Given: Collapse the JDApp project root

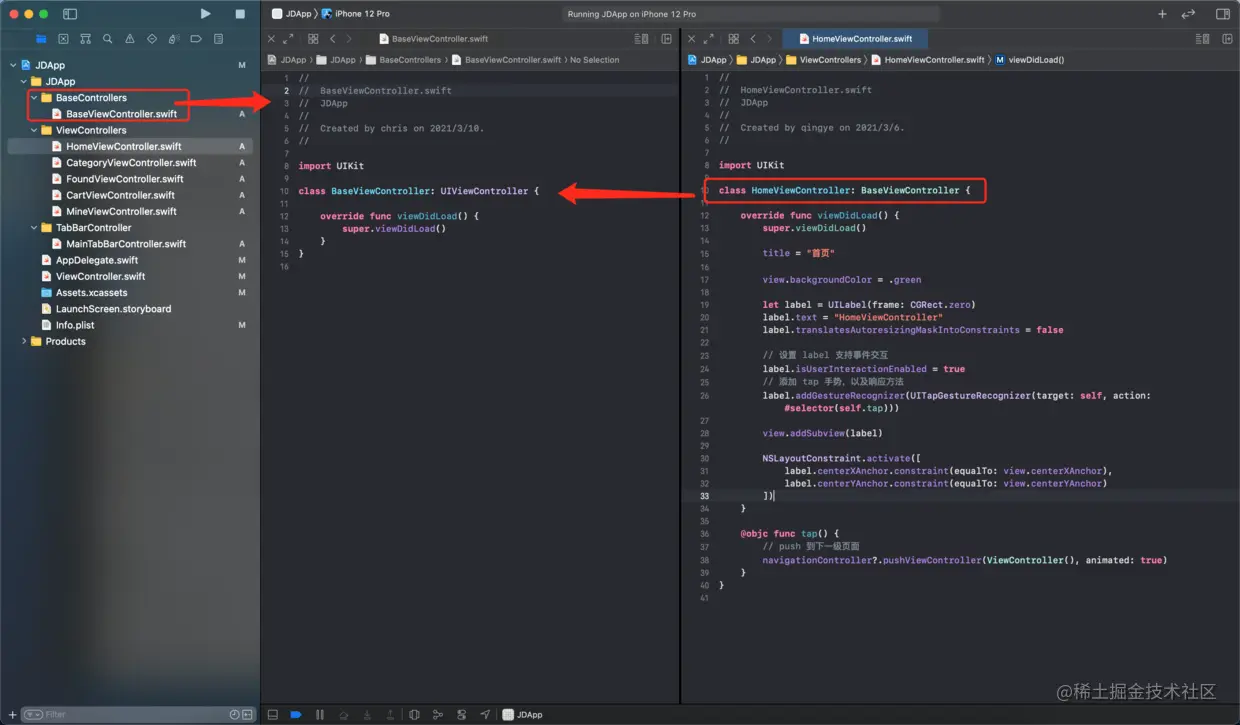Looking at the screenshot, I should pyautogui.click(x=14, y=65).
